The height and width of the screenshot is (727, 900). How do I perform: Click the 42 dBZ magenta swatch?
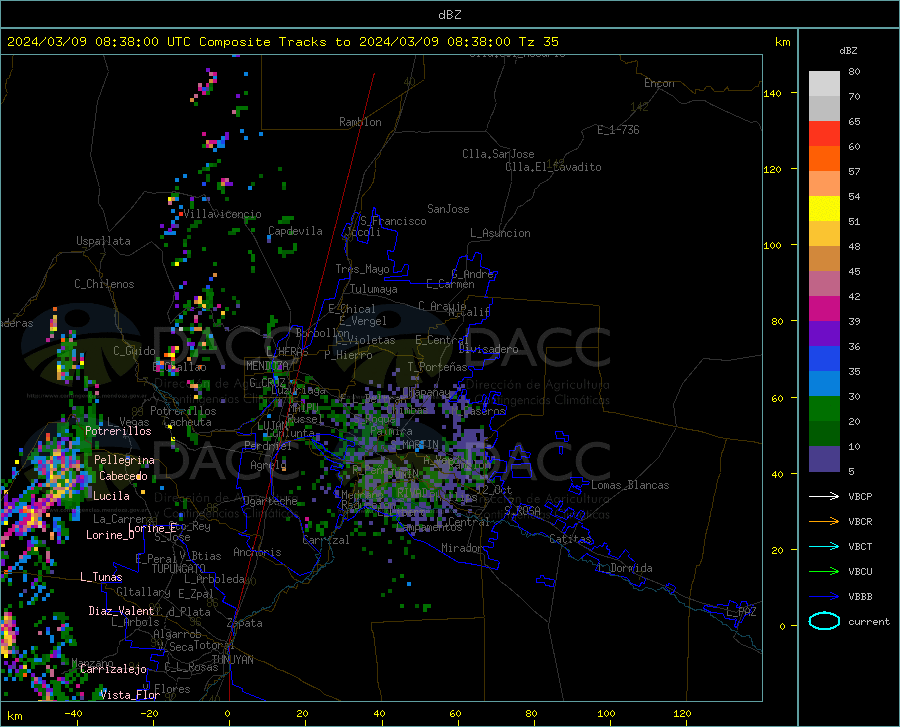[x=824, y=309]
